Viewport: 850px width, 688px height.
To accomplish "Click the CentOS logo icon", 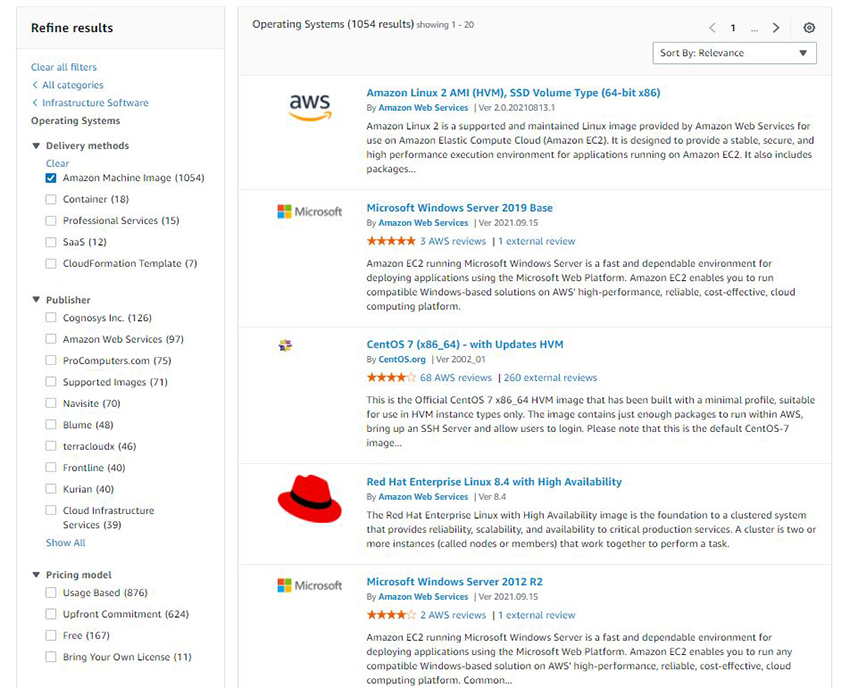I will 284,346.
